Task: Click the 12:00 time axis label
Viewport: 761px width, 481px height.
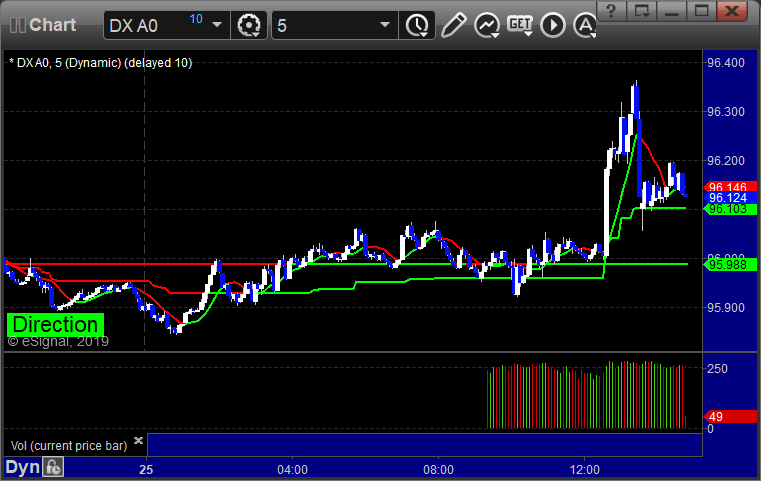Action: pyautogui.click(x=584, y=470)
